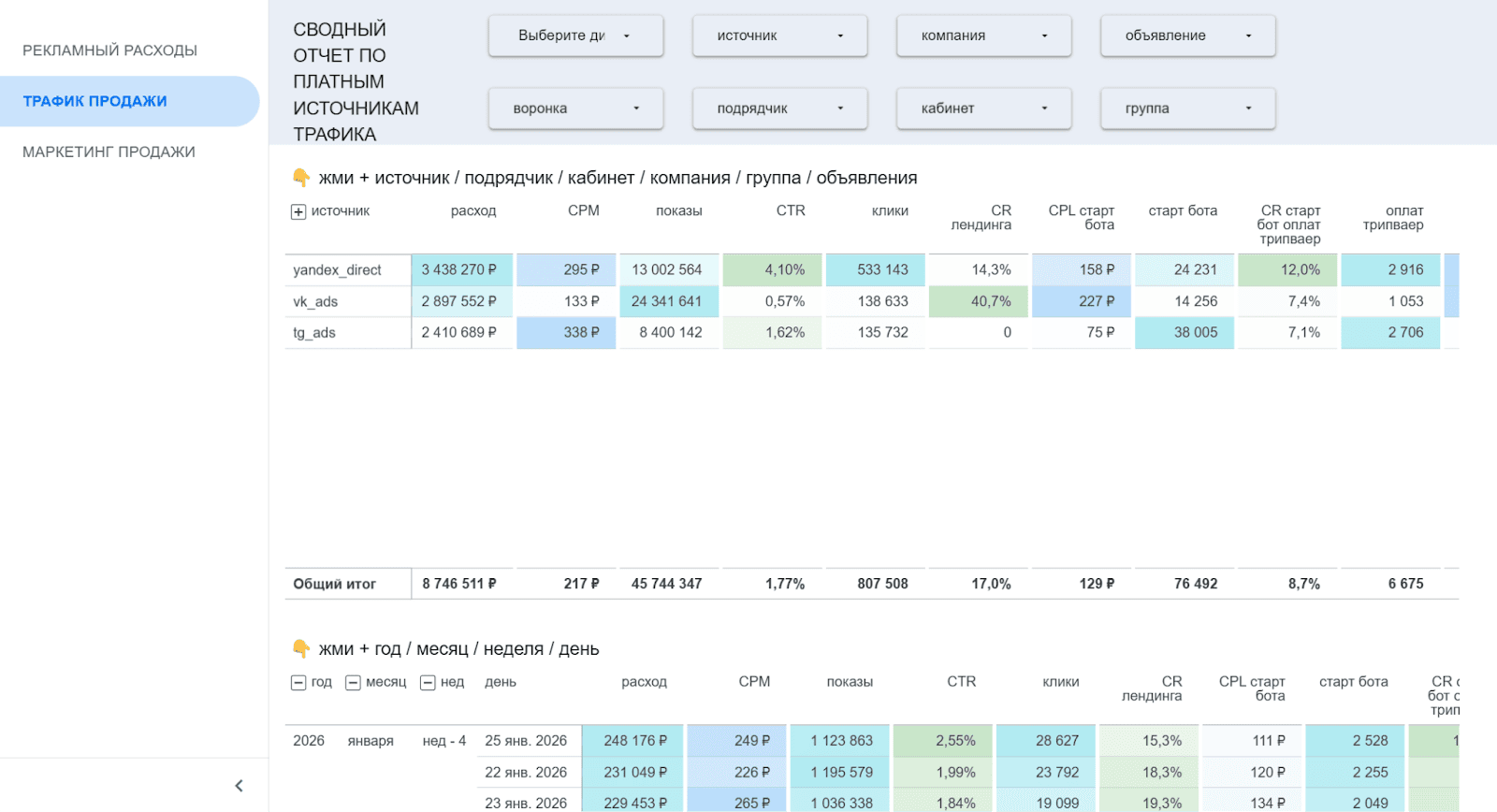Sort the top table by расход column
This screenshot has width=1497, height=812.
click(x=473, y=211)
